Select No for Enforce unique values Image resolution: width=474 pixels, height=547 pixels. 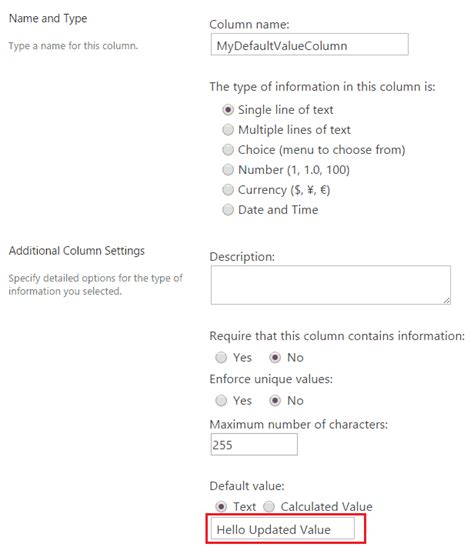click(275, 400)
